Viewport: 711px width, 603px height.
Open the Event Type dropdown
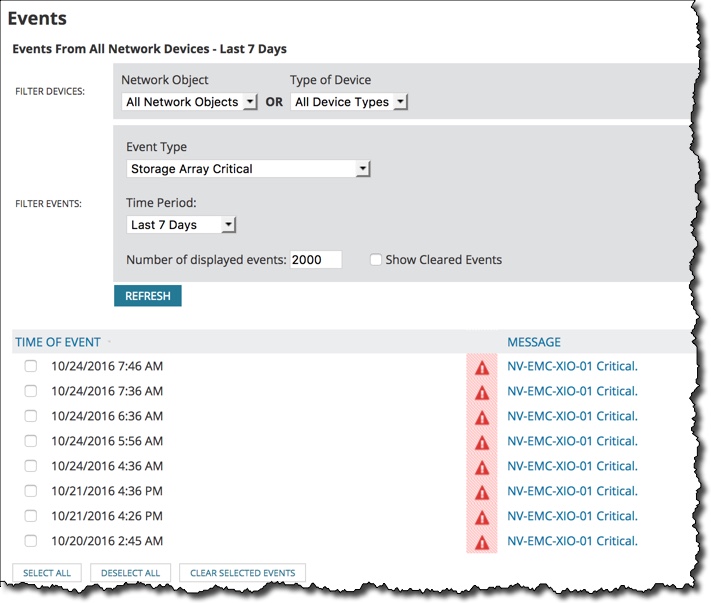point(248,169)
